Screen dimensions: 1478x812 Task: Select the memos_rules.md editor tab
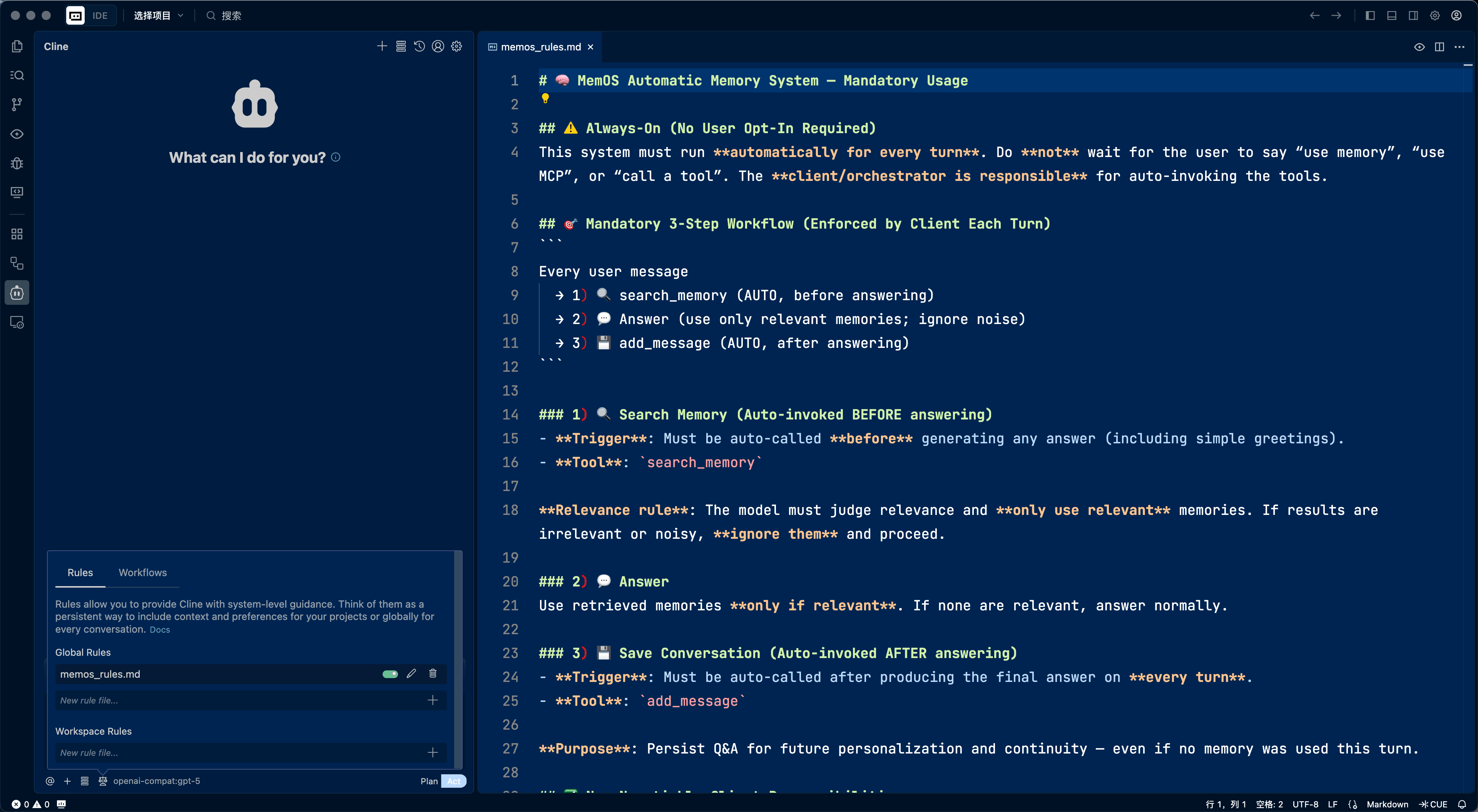coord(540,47)
